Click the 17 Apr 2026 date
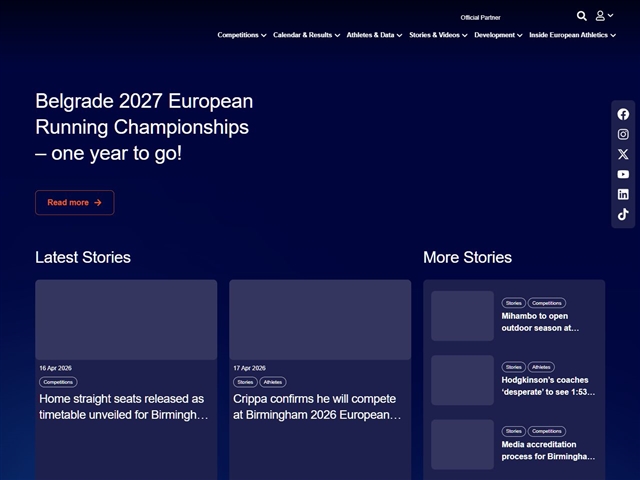The image size is (640, 480). [x=249, y=368]
